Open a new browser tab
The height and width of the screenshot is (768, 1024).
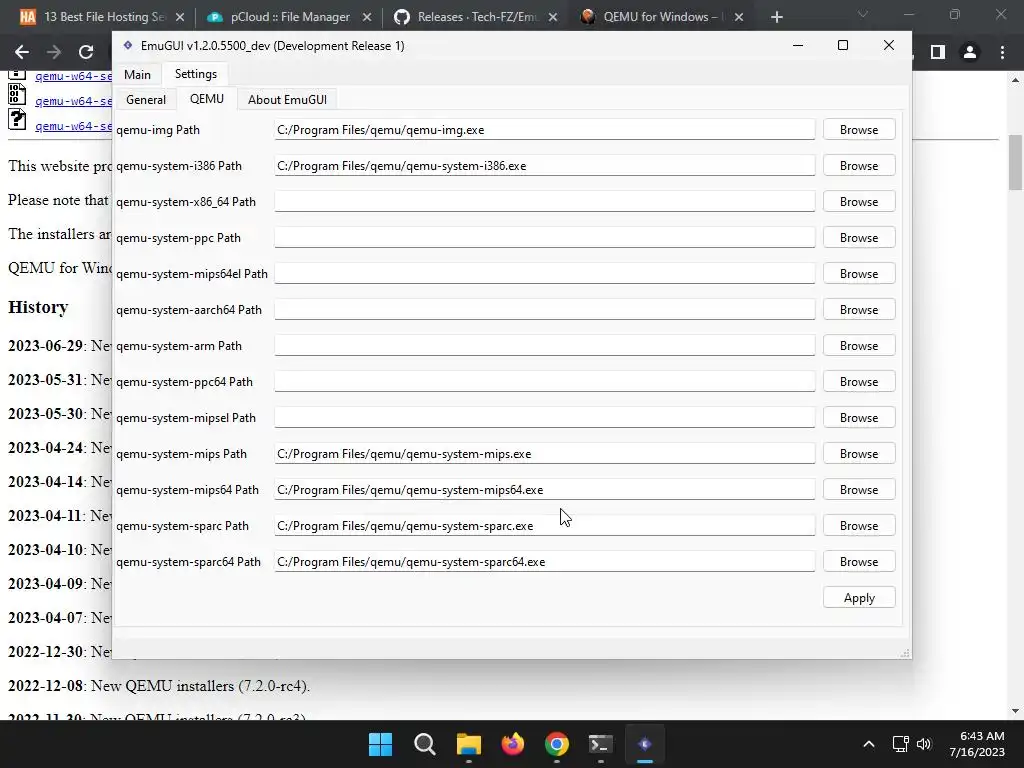(x=776, y=17)
